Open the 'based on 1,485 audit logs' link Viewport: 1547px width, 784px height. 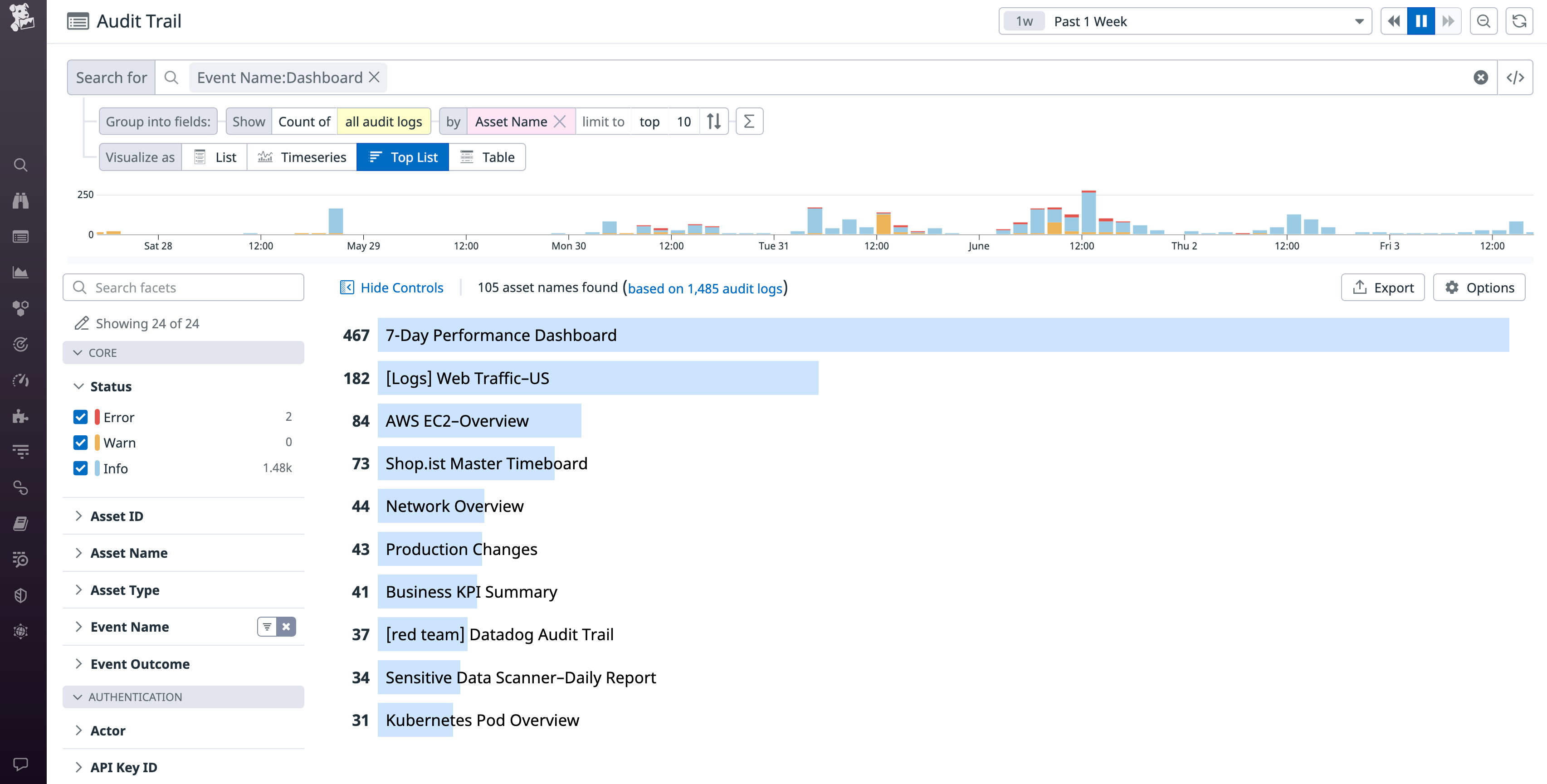click(706, 288)
